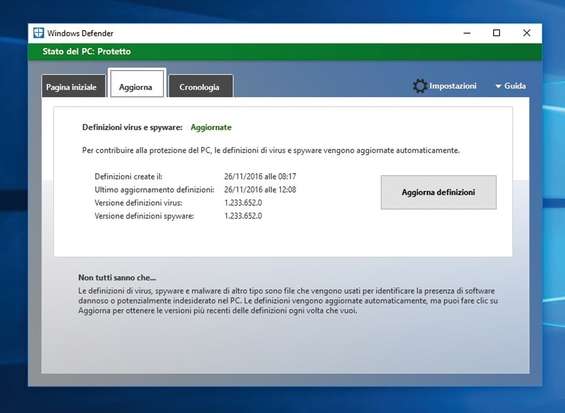565x413 pixels.
Task: Click the Aggiorna definizioni button
Action: [439, 192]
